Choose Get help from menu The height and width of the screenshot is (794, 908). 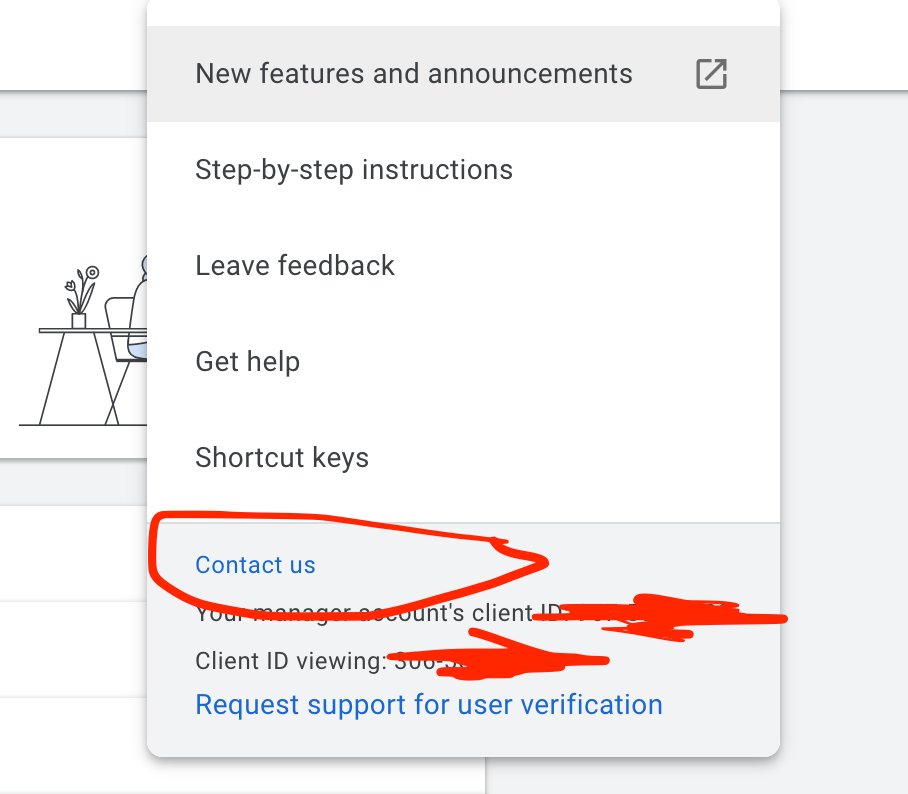[x=247, y=362]
